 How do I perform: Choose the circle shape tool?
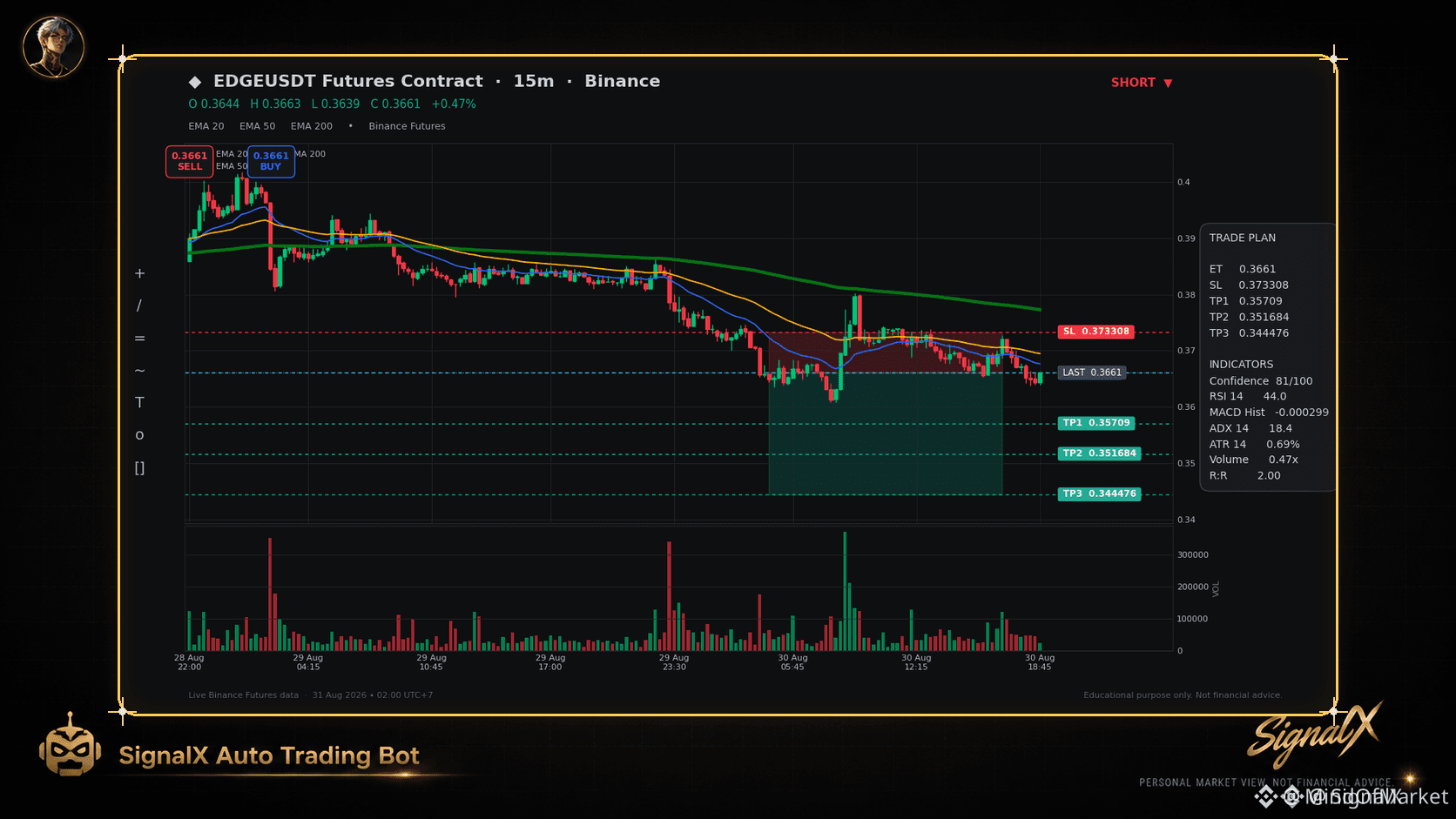click(x=139, y=435)
